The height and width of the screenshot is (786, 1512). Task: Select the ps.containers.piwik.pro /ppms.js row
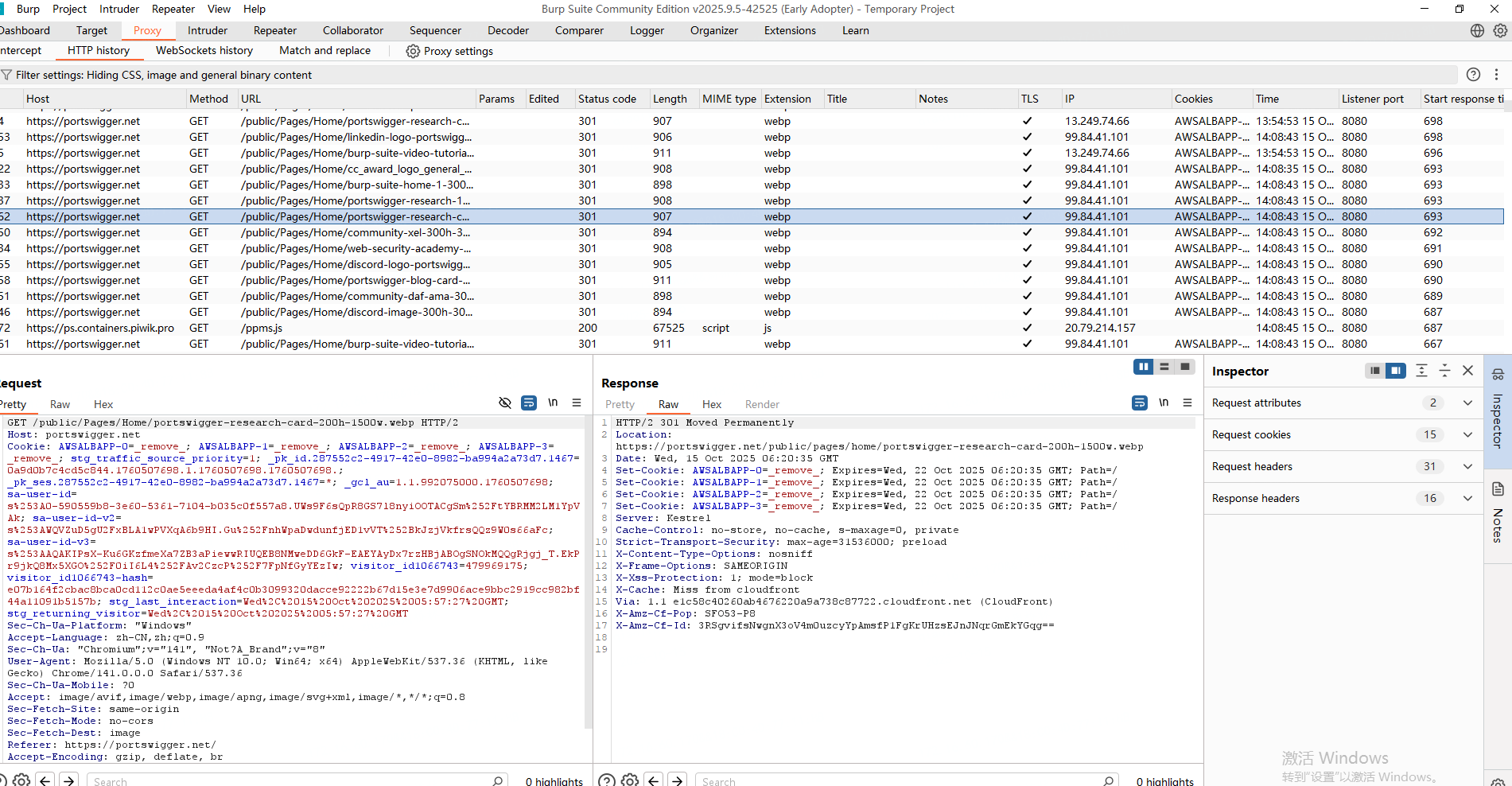click(752, 328)
